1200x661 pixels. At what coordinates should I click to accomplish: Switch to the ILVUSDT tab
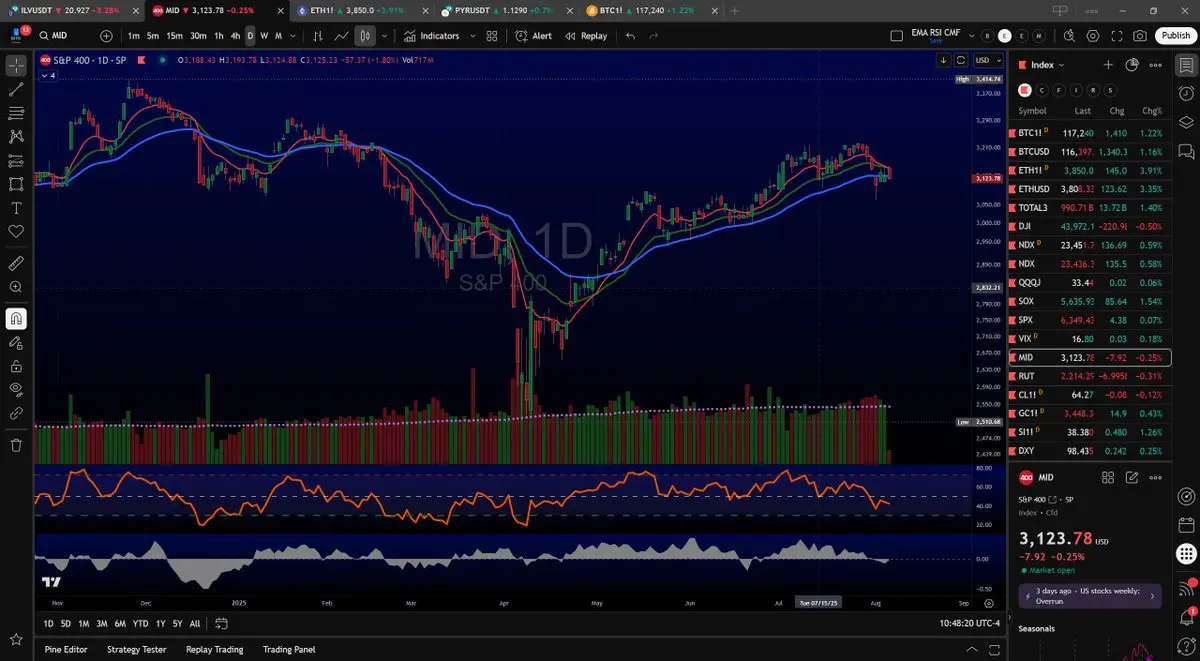[x=71, y=9]
